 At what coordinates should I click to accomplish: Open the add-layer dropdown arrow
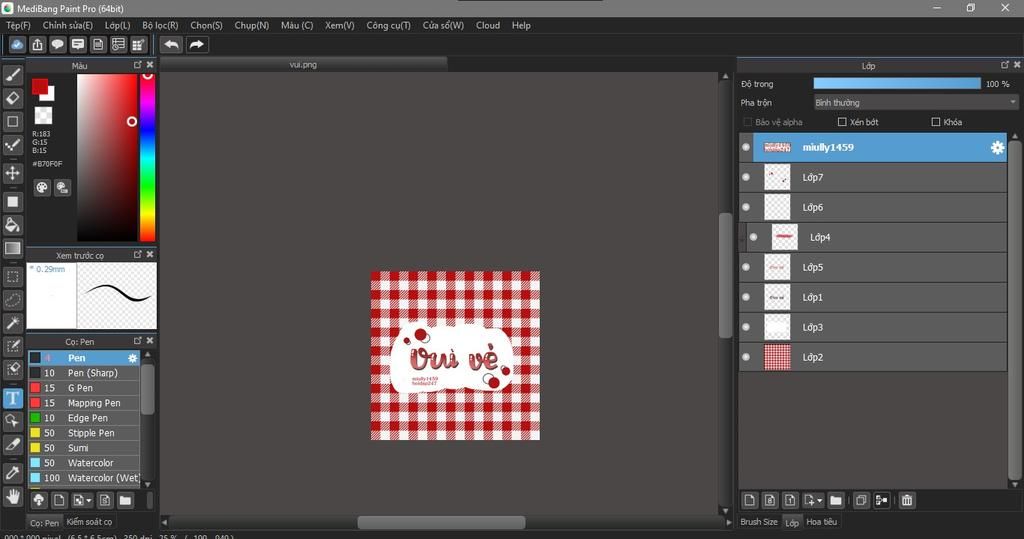tap(819, 501)
